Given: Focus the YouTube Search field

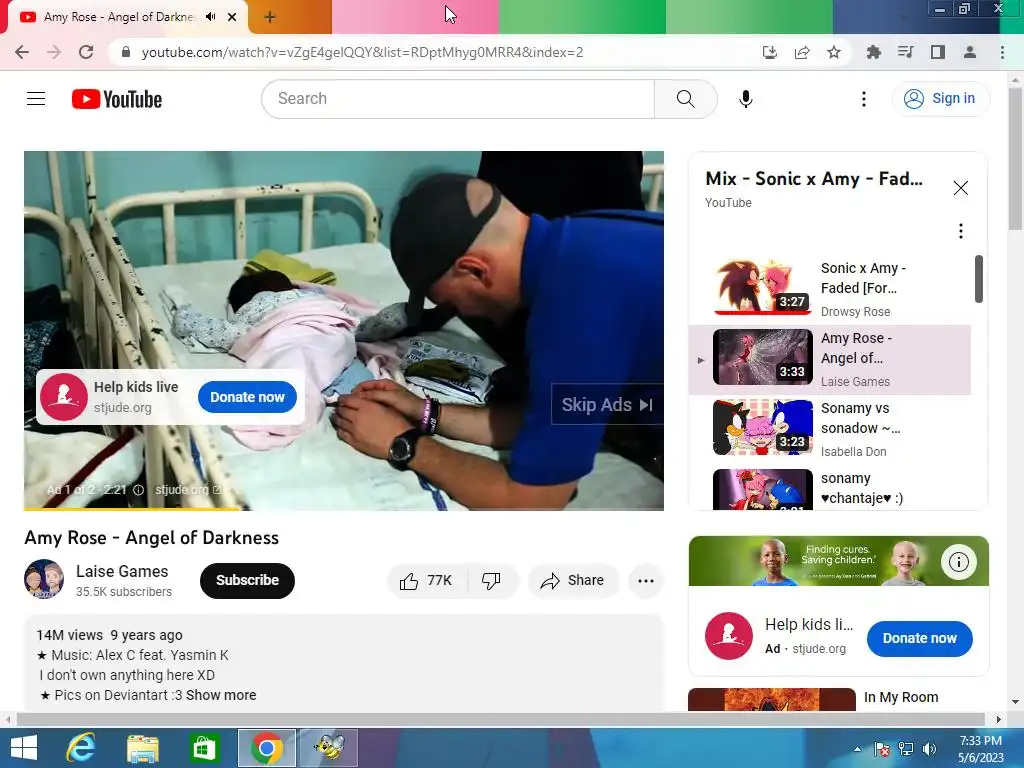Looking at the screenshot, I should [458, 99].
